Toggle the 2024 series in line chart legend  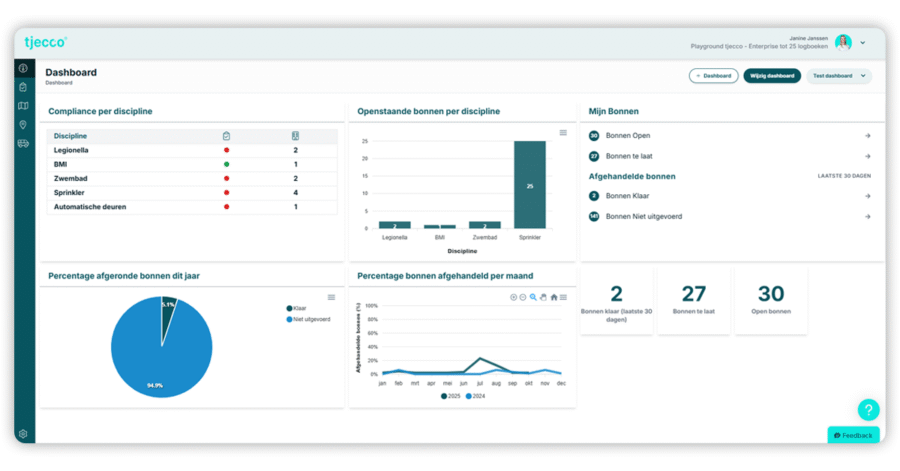475,396
